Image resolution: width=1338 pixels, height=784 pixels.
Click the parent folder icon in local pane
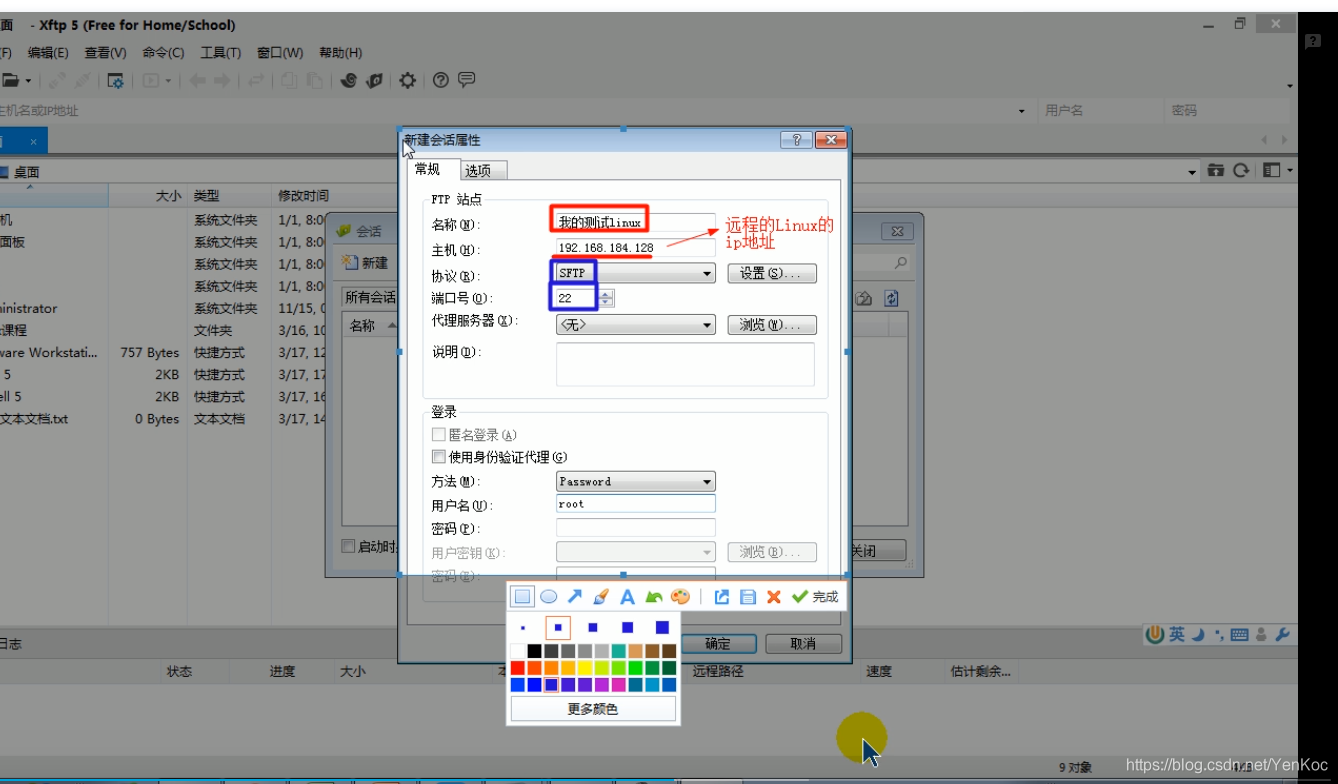point(1215,171)
